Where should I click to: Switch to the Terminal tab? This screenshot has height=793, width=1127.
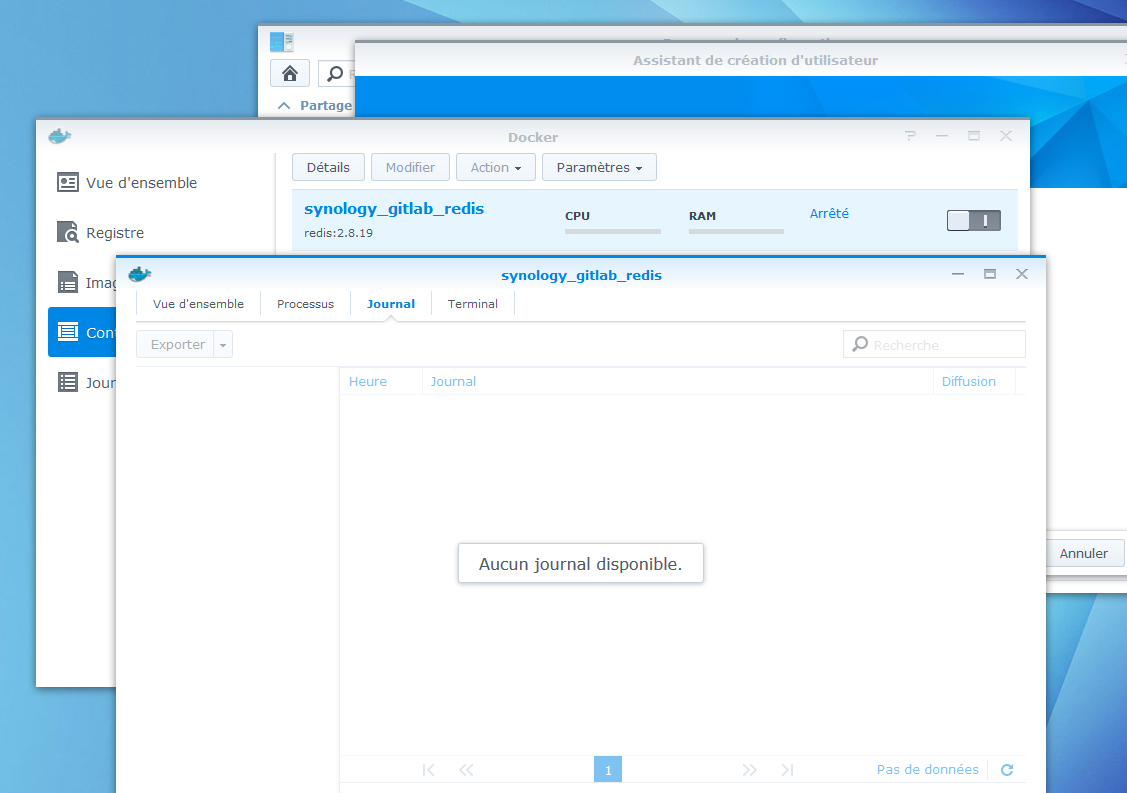tap(473, 304)
